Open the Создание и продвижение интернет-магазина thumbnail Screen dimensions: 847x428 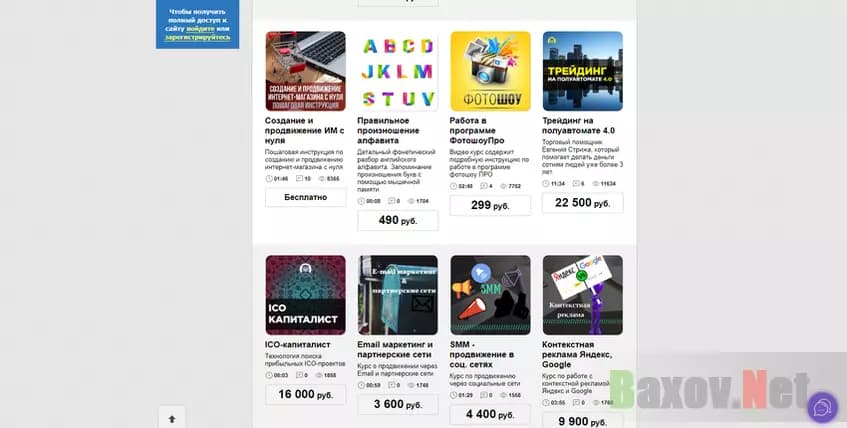tap(305, 71)
